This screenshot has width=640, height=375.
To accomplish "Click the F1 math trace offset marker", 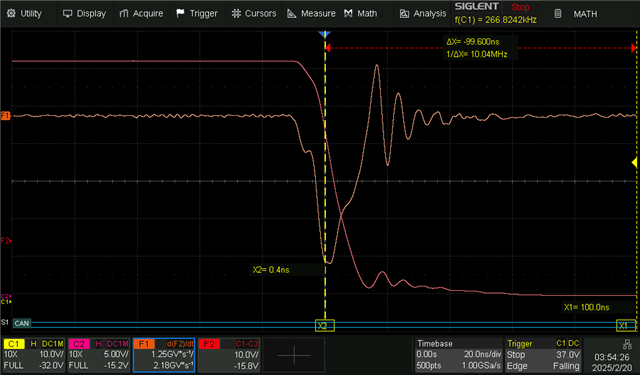I will (x=5, y=116).
